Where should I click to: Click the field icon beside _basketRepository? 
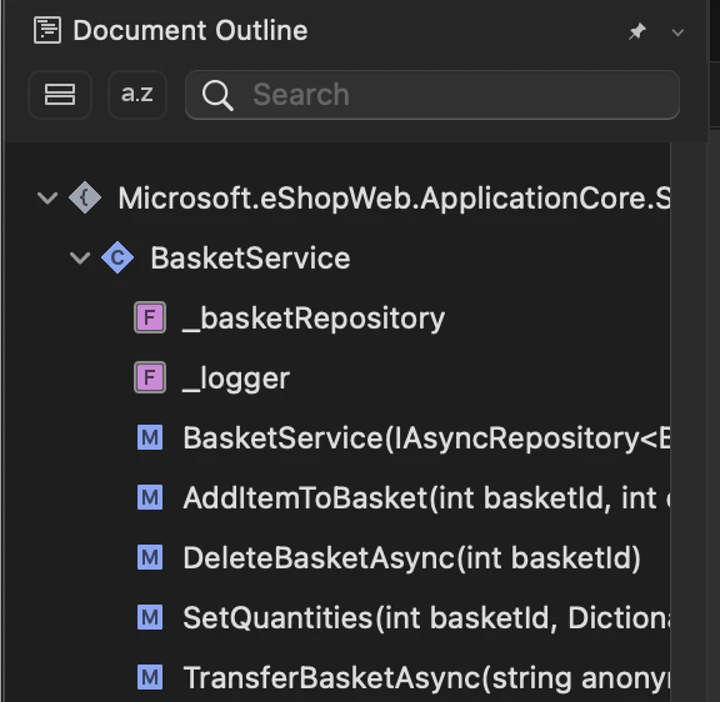150,317
